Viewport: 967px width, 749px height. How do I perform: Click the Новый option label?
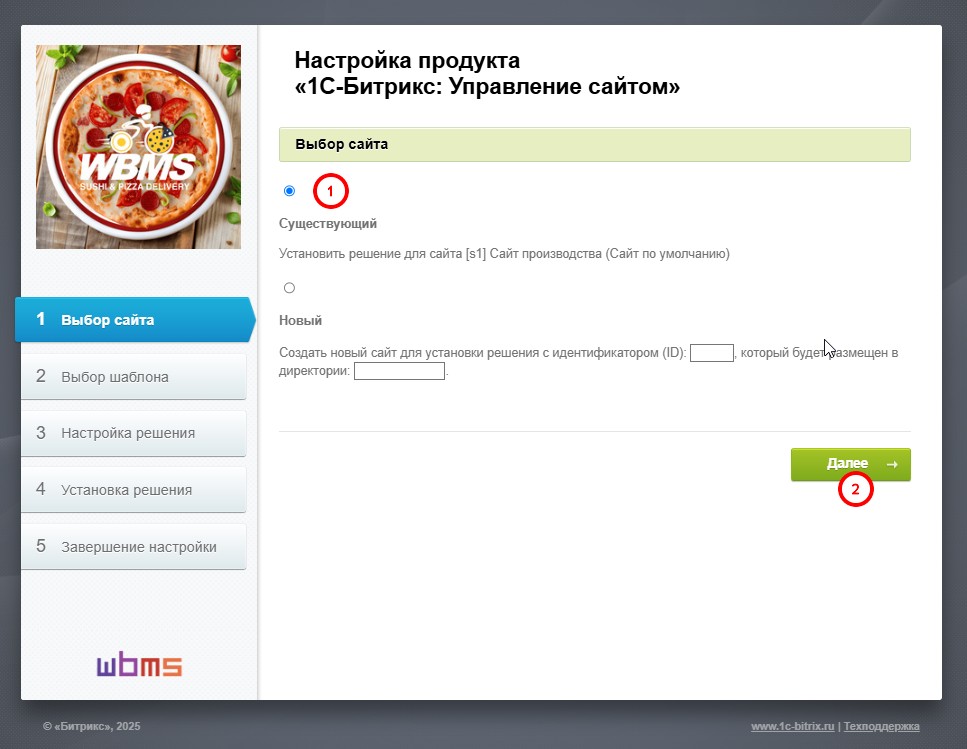click(300, 321)
